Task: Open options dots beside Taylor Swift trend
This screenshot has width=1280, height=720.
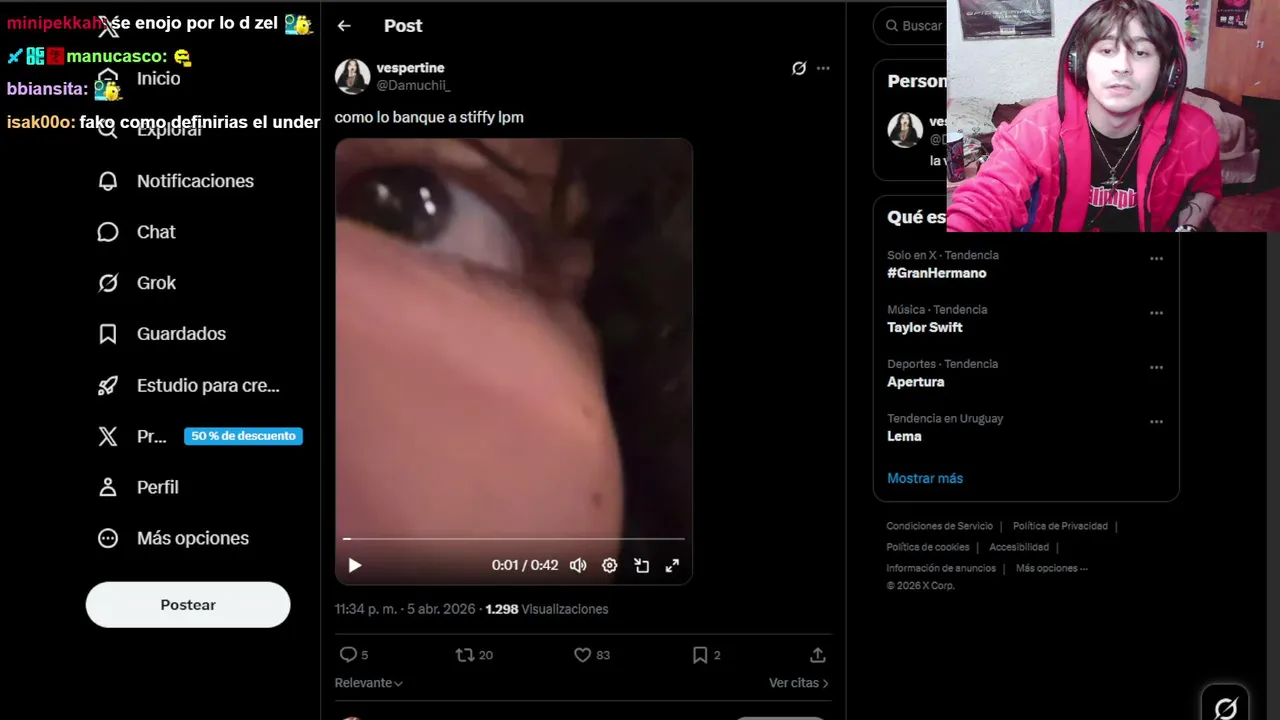Action: [x=1156, y=313]
